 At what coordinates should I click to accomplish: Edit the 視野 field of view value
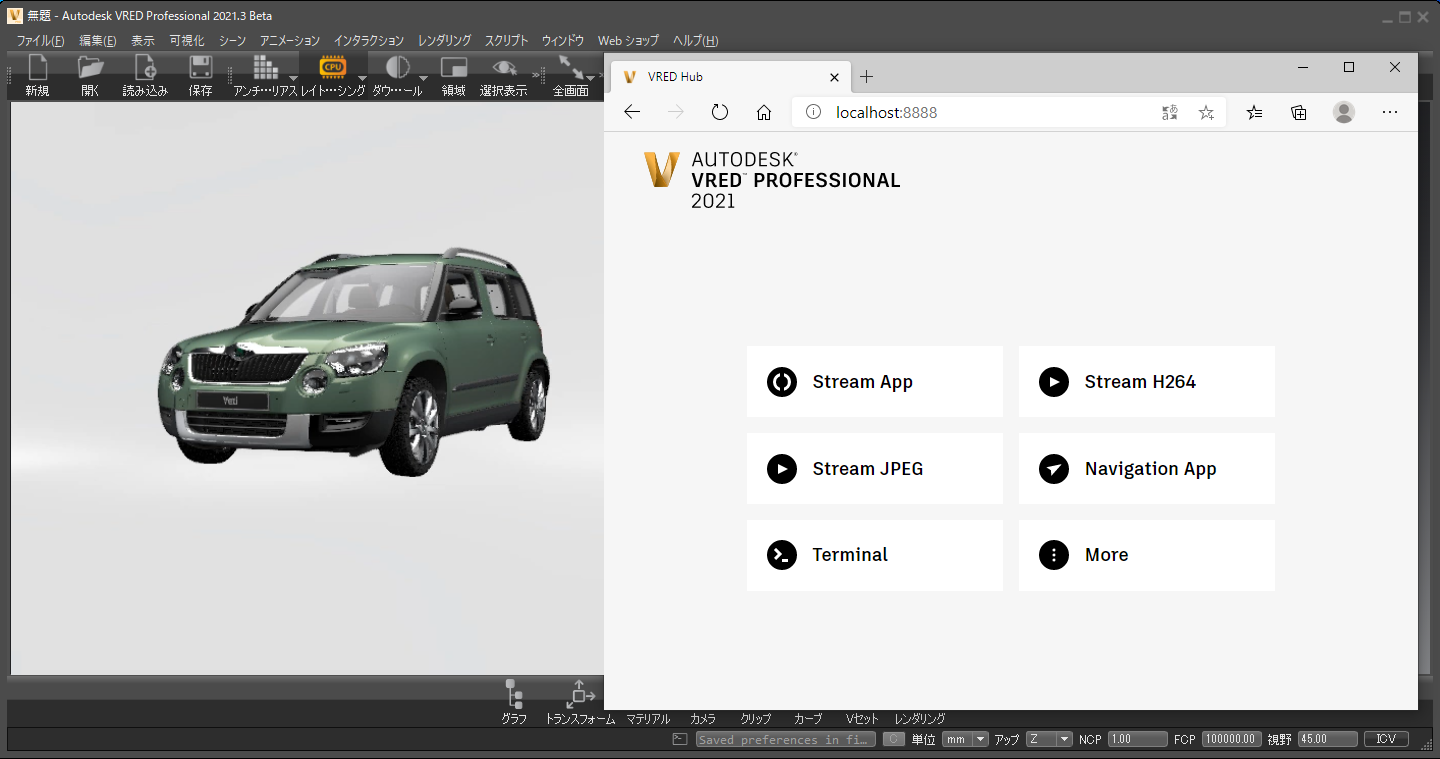tap(1327, 739)
